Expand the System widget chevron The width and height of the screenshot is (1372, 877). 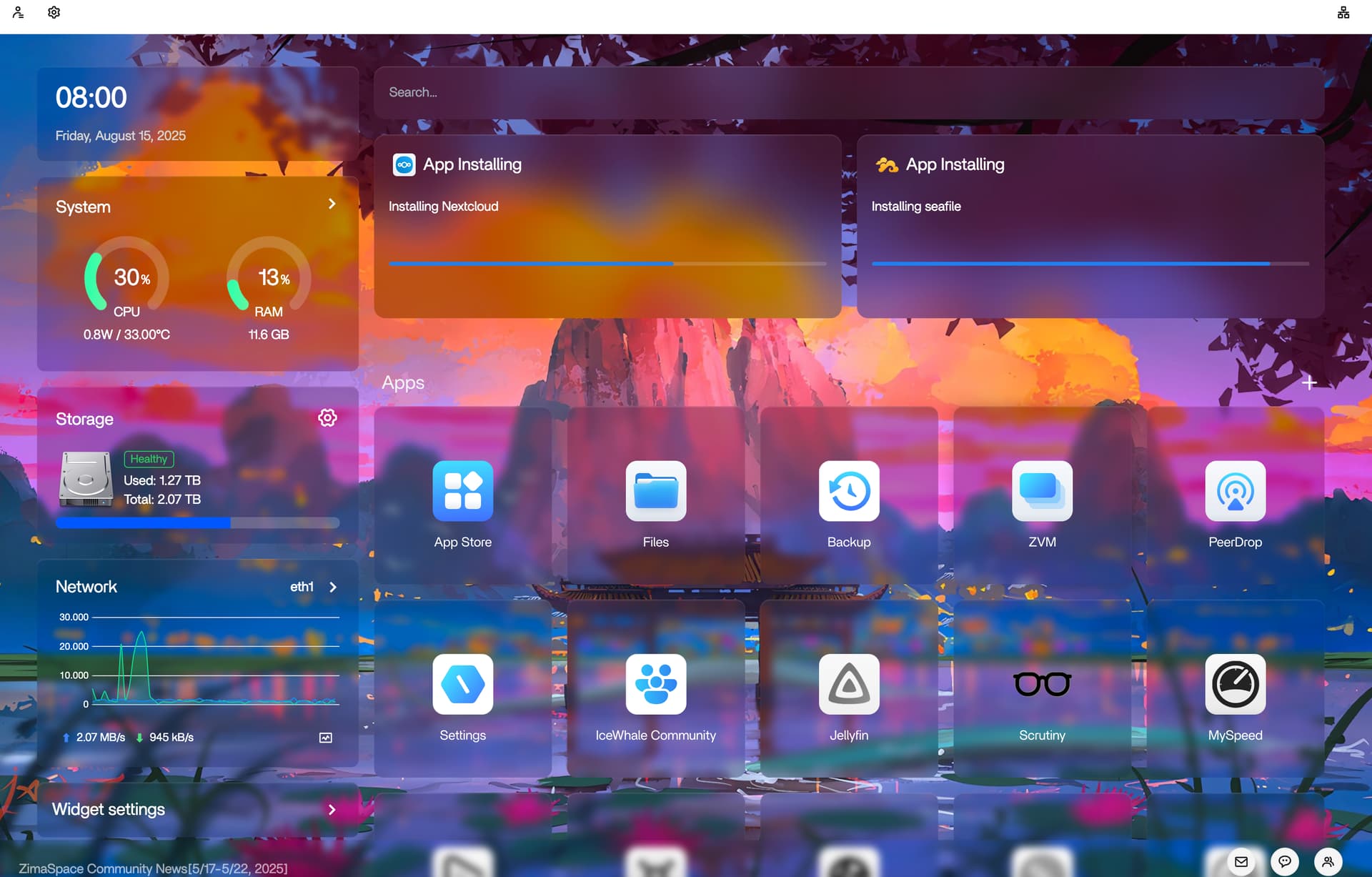pyautogui.click(x=332, y=204)
